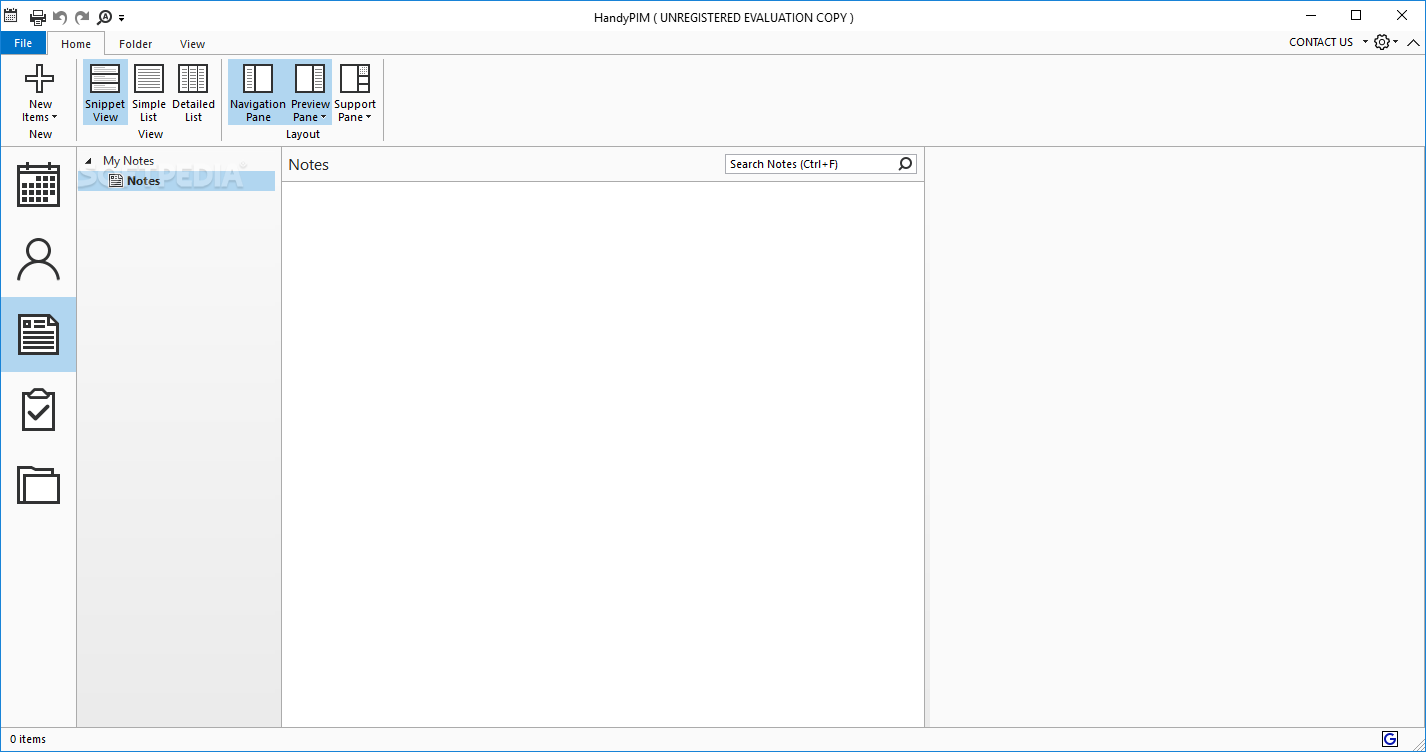Click the calendar app icon in title bar
This screenshot has width=1426, height=752.
(11, 16)
